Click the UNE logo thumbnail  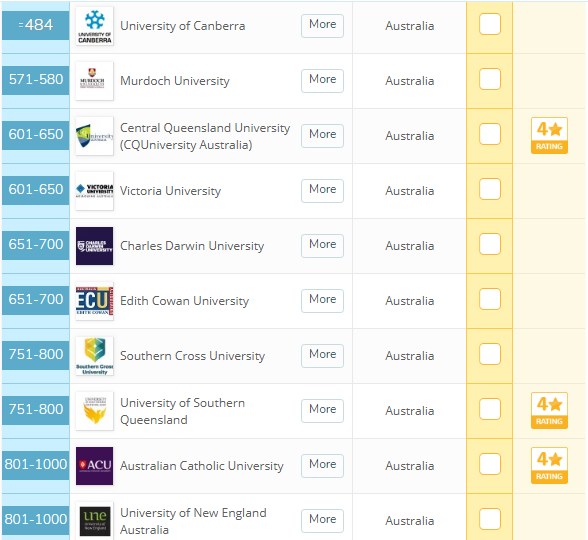coord(94,520)
